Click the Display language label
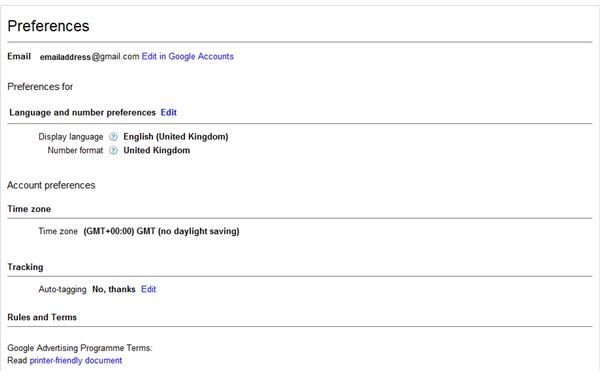This screenshot has height=376, width=600. [x=71, y=137]
